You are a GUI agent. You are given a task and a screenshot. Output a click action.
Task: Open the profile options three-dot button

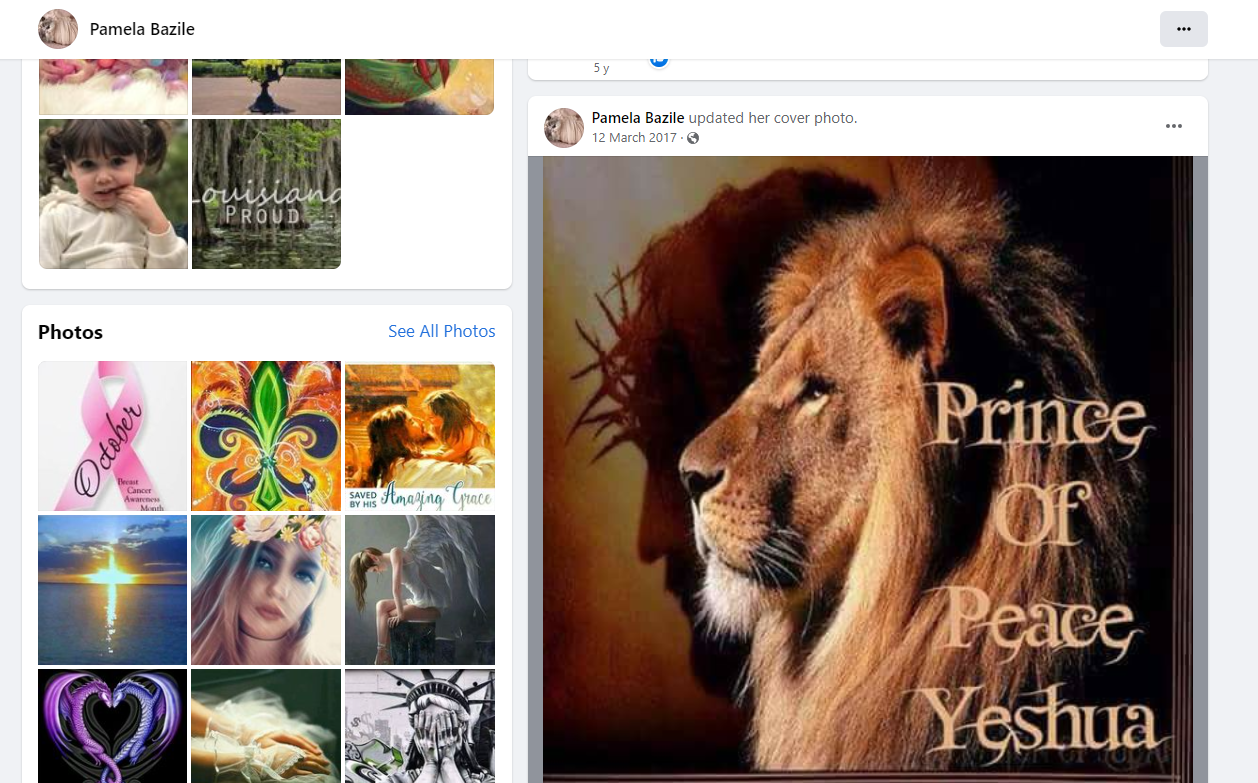click(1183, 29)
